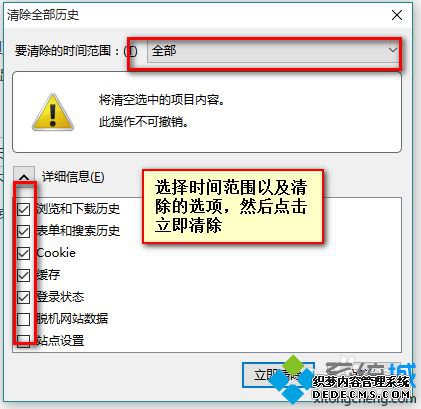421x409 pixels.
Task: Uncheck the 缓存 cache checkbox
Action: [x=24, y=275]
